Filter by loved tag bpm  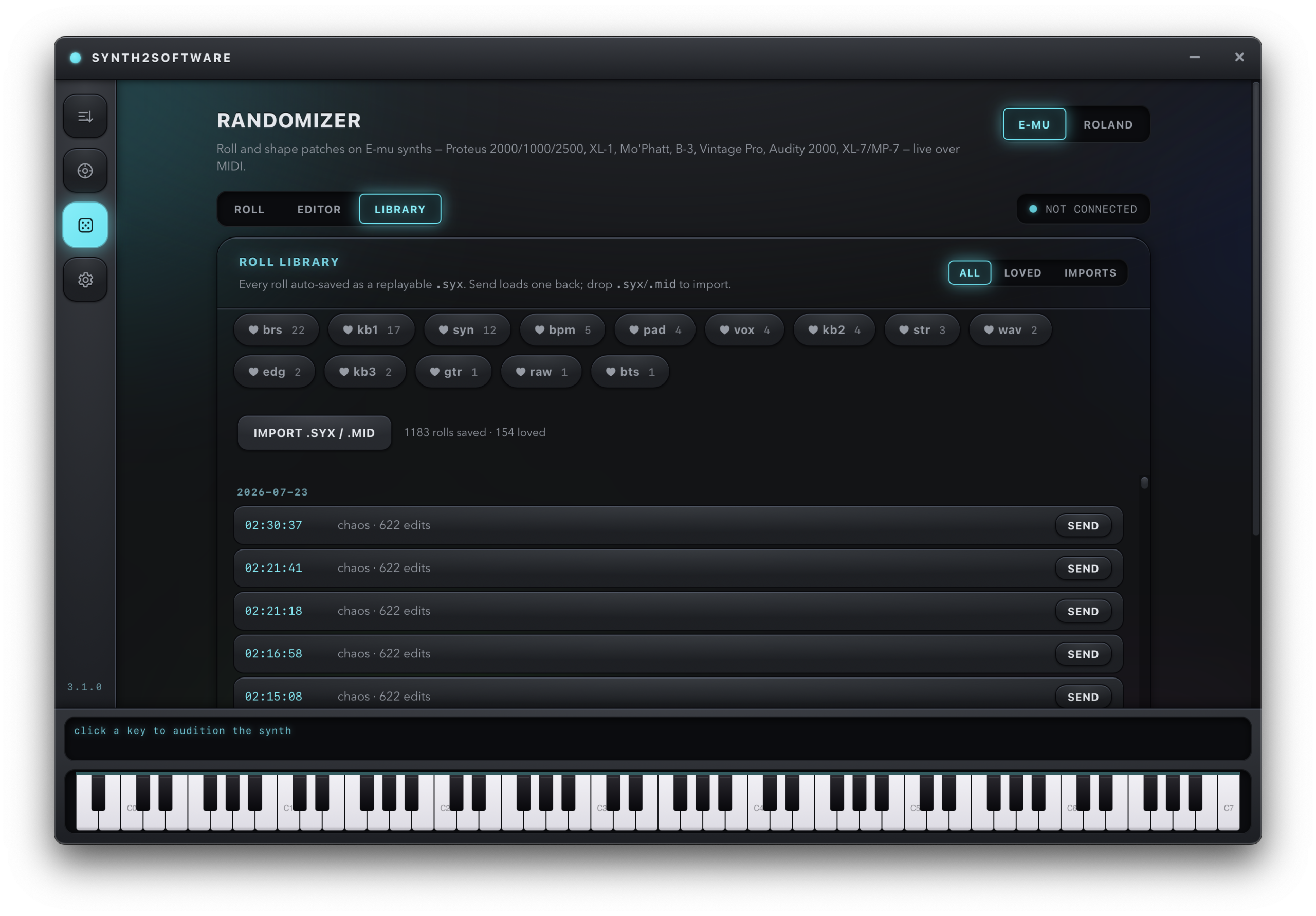[562, 329]
